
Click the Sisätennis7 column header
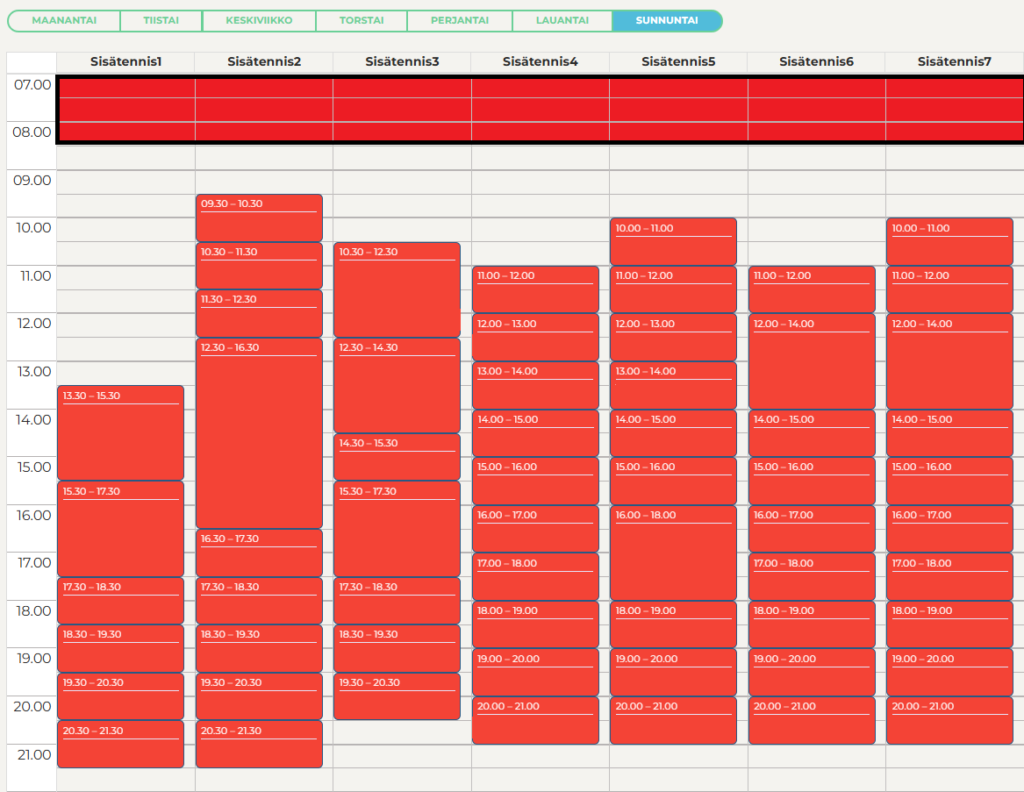click(x=954, y=61)
